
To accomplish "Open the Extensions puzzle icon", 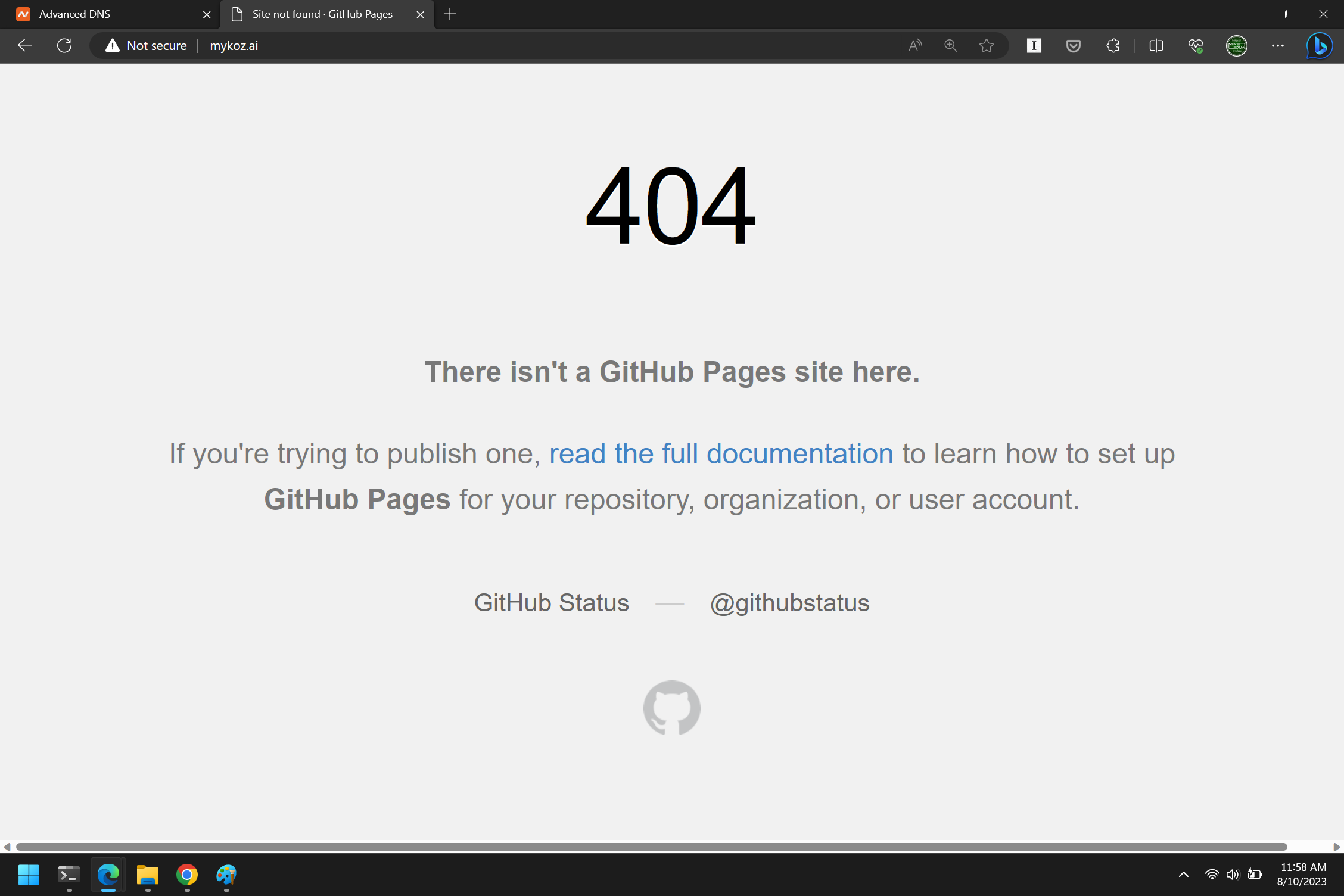I will click(x=1113, y=45).
